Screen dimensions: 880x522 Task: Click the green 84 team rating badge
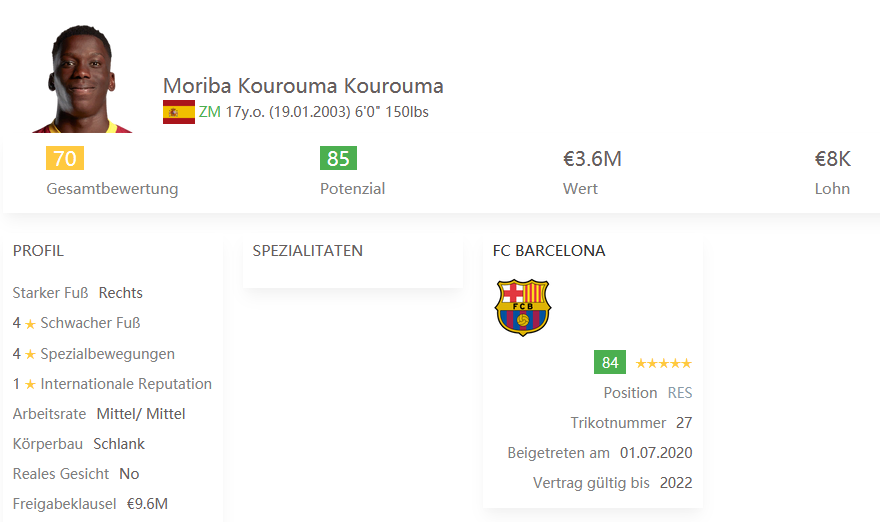[x=610, y=362]
